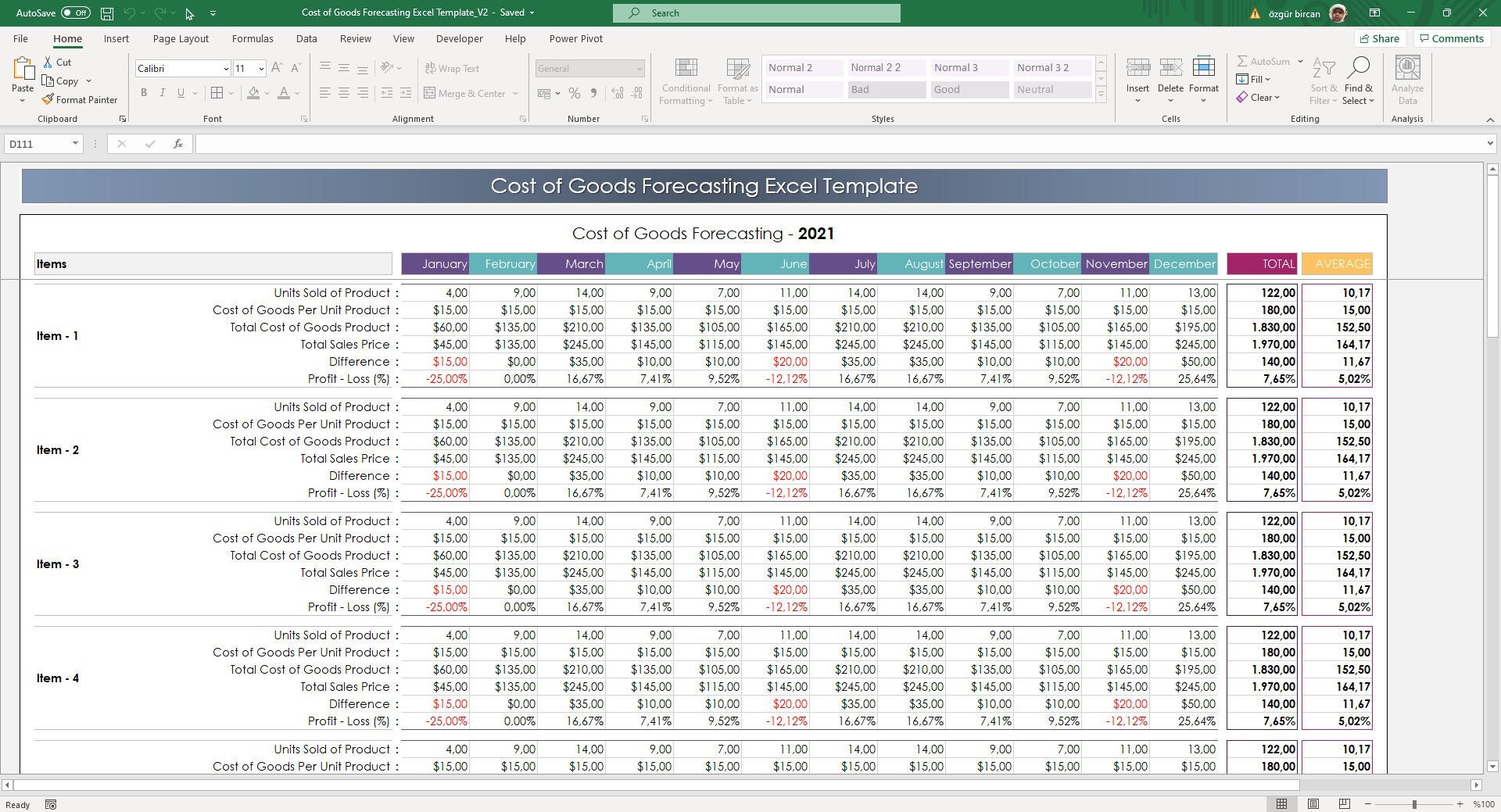This screenshot has width=1501, height=812.
Task: Expand the Borders dropdown arrow
Action: (x=231, y=93)
